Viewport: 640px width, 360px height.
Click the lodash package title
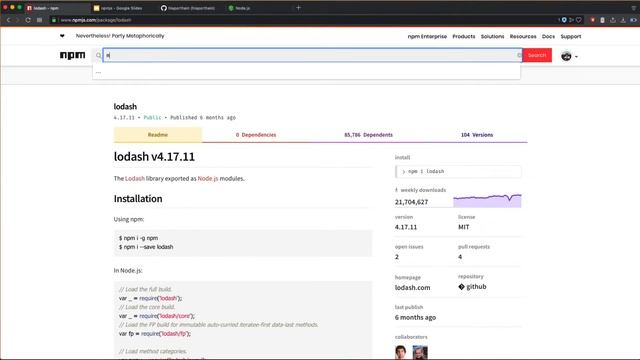(x=125, y=107)
